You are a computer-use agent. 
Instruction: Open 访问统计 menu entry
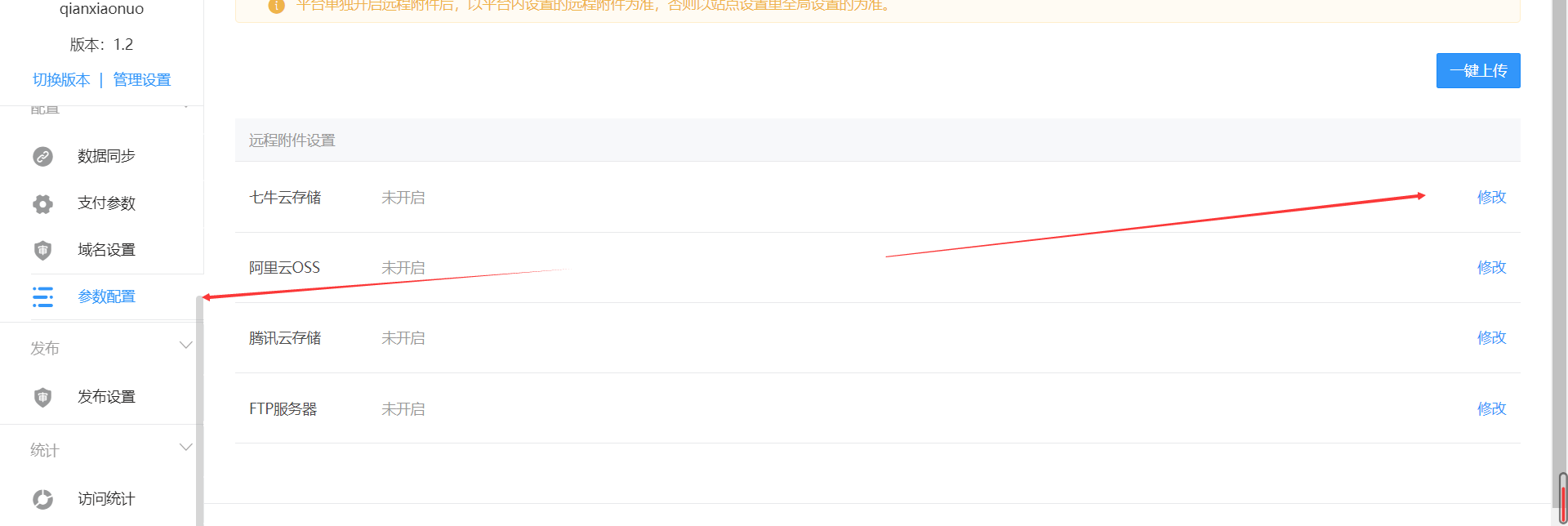pos(106,499)
